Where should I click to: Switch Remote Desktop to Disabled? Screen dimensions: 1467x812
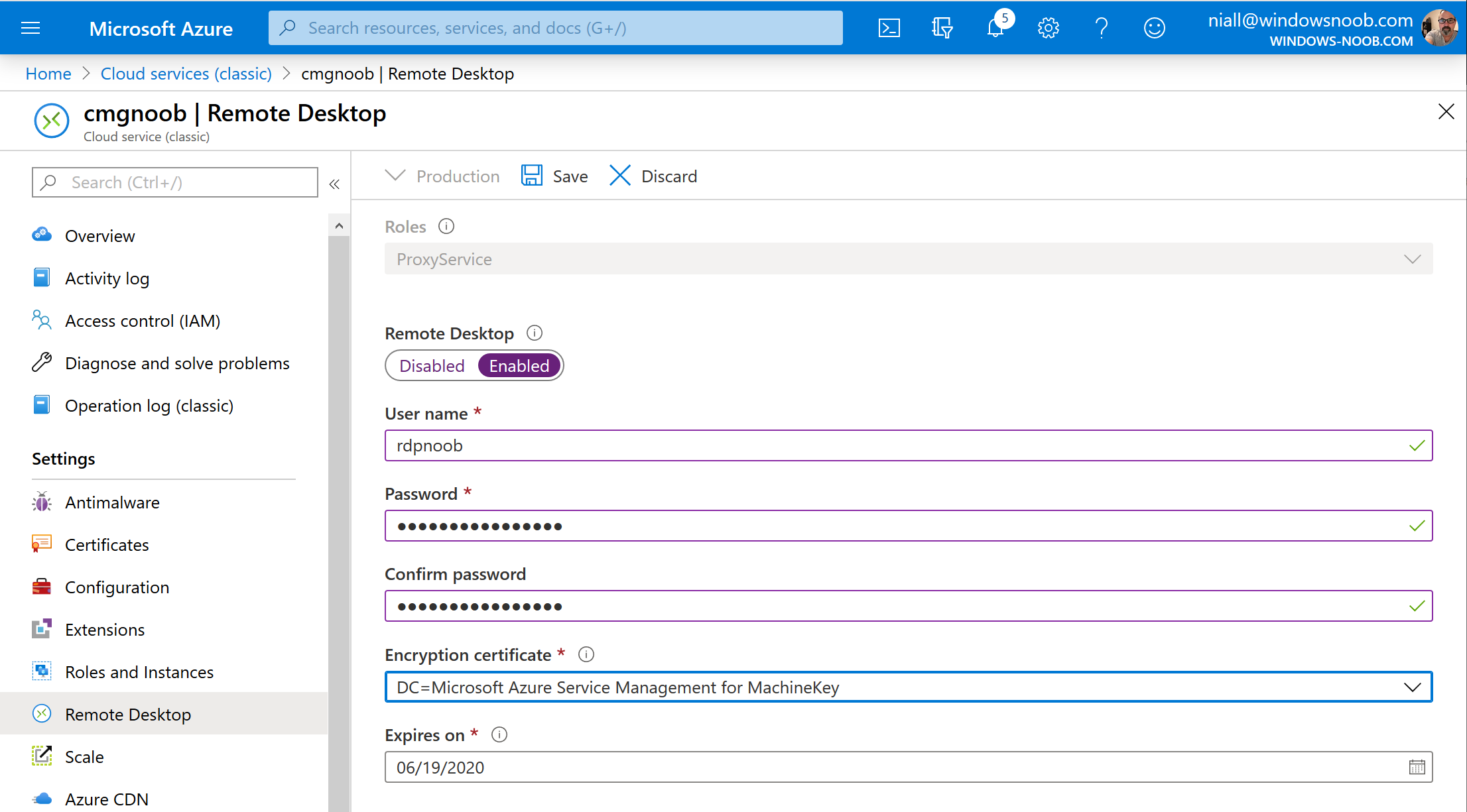[432, 366]
